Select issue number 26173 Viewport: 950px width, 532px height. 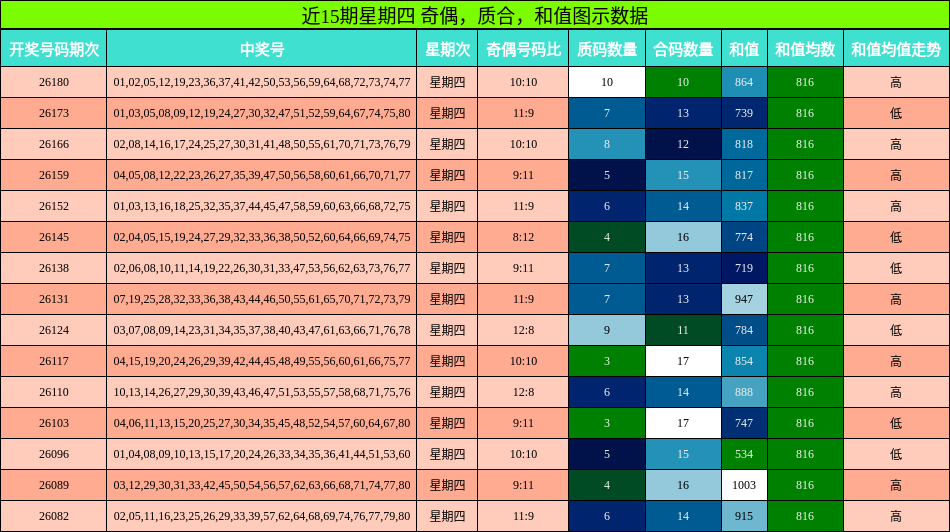pos(53,113)
